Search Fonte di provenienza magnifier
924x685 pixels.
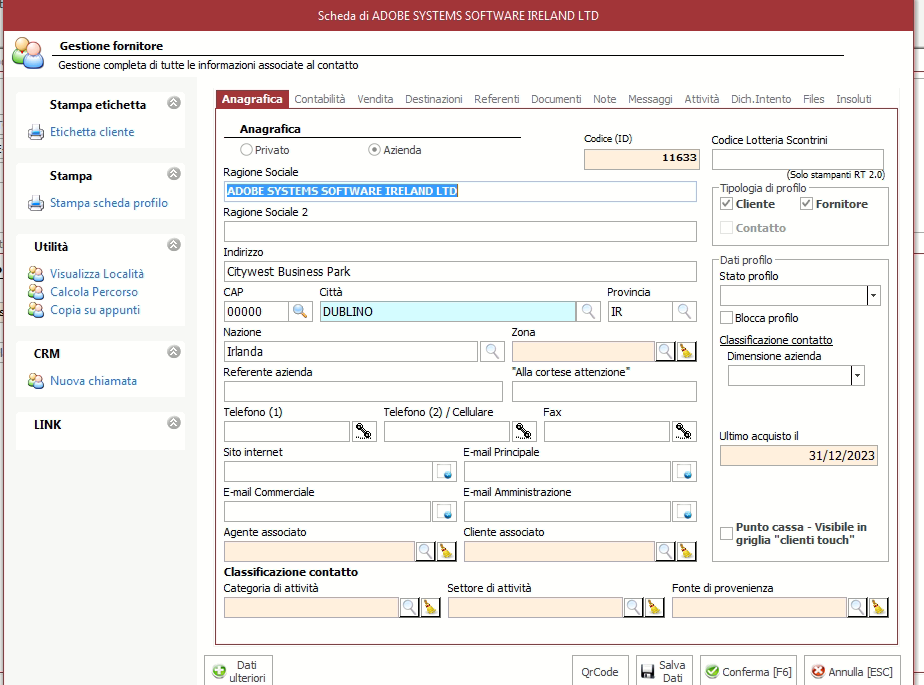click(857, 607)
